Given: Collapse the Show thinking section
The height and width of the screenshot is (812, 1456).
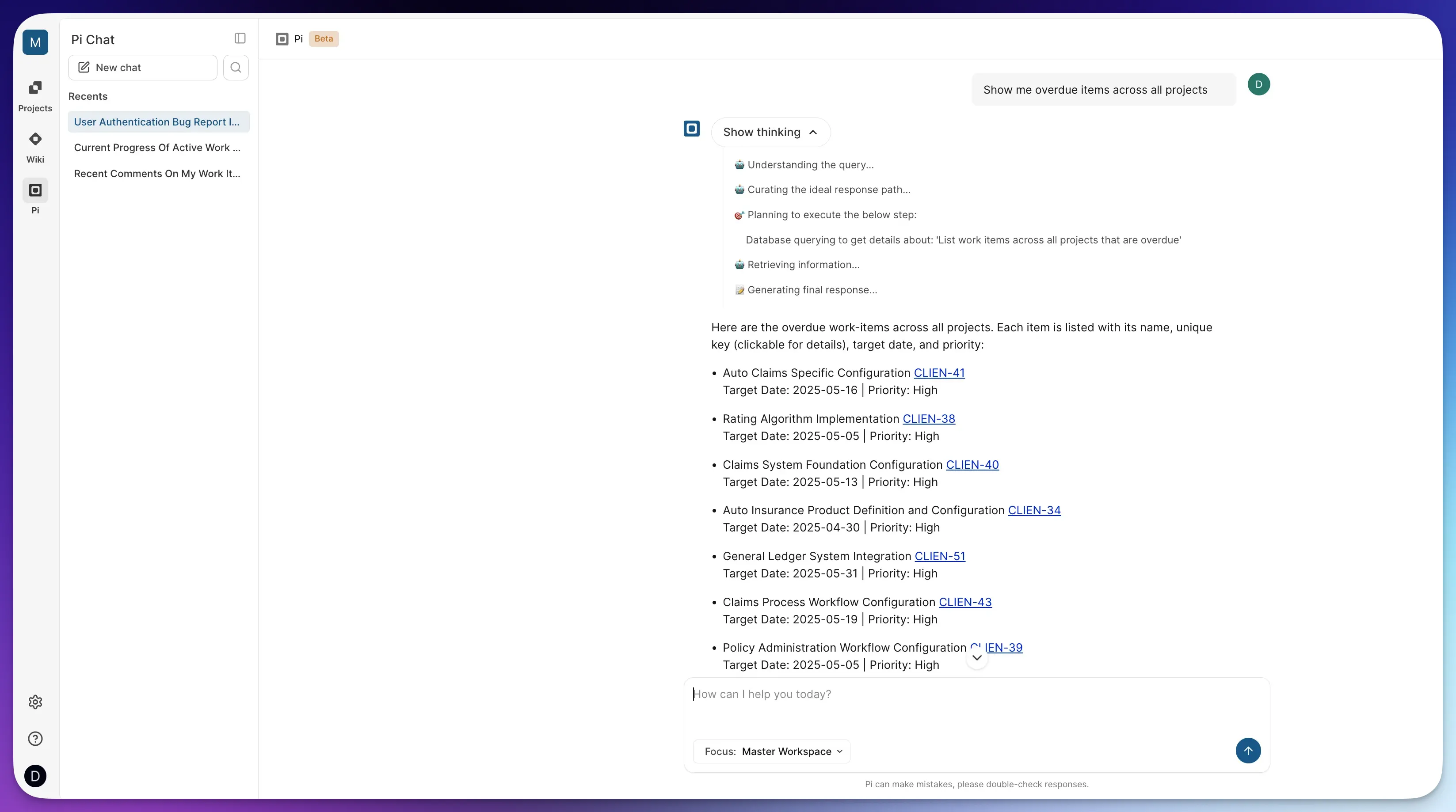Looking at the screenshot, I should pyautogui.click(x=770, y=132).
